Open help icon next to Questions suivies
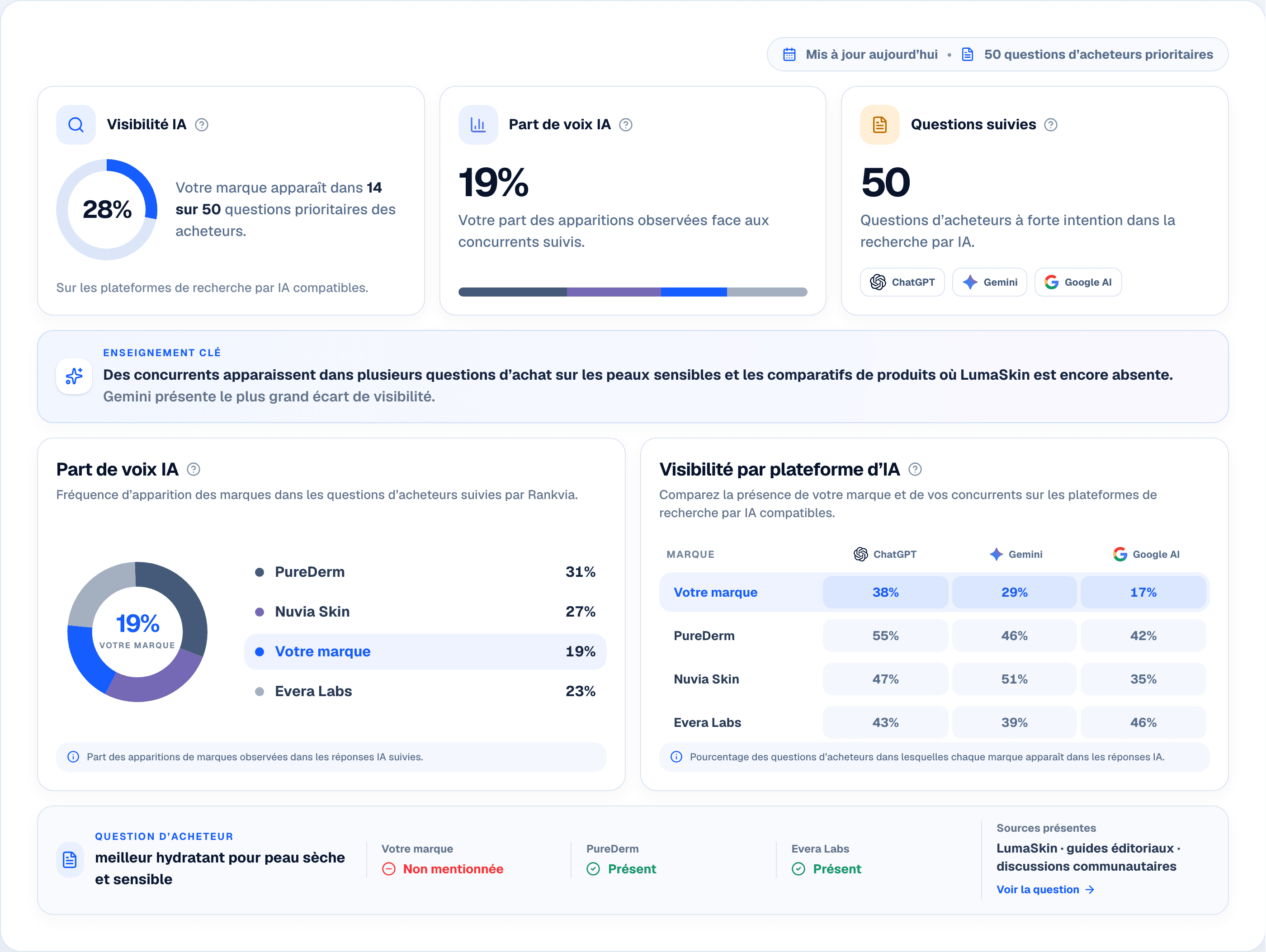This screenshot has width=1266, height=952. point(1051,125)
